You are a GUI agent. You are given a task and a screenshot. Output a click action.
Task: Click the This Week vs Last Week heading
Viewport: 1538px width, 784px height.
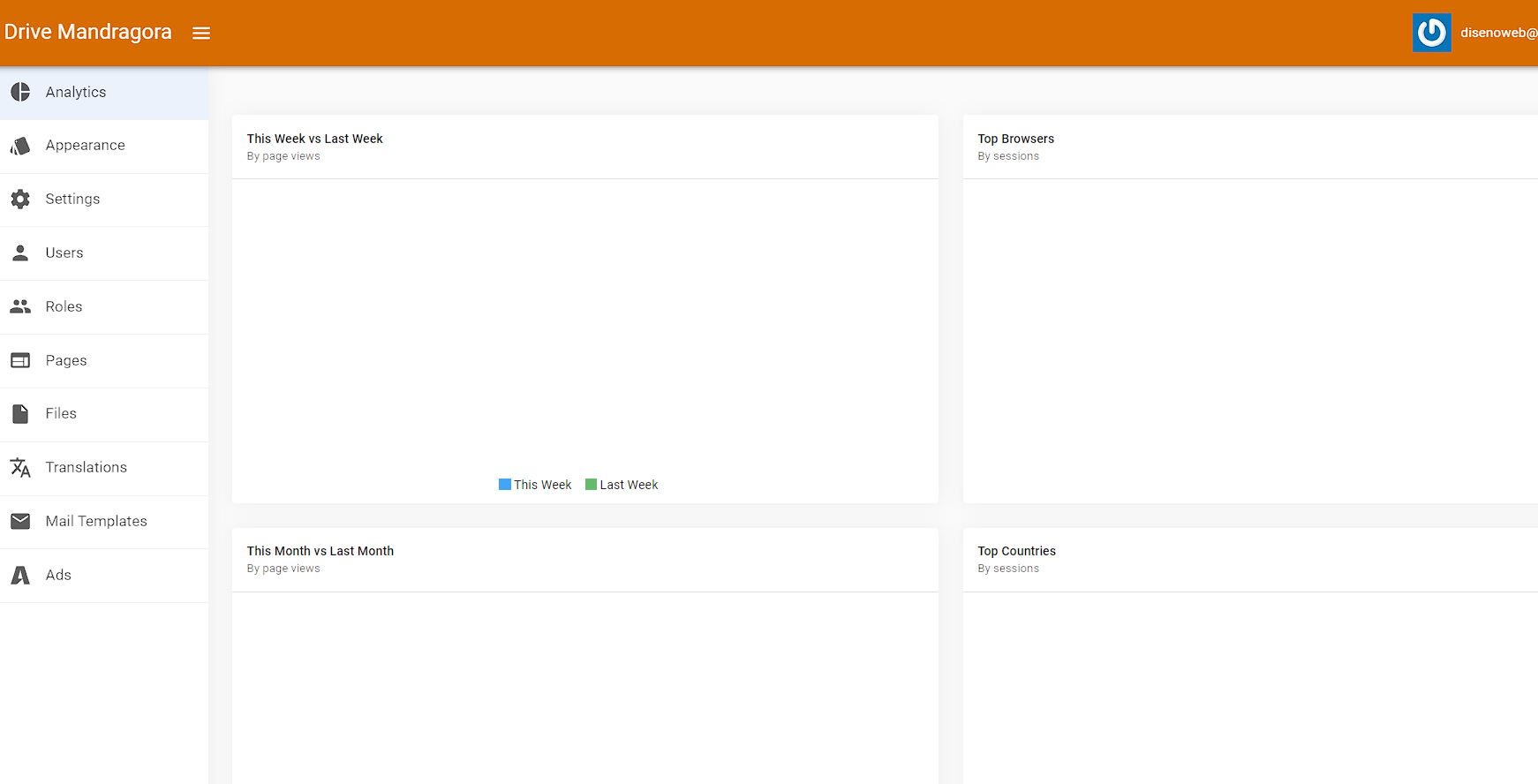click(314, 139)
